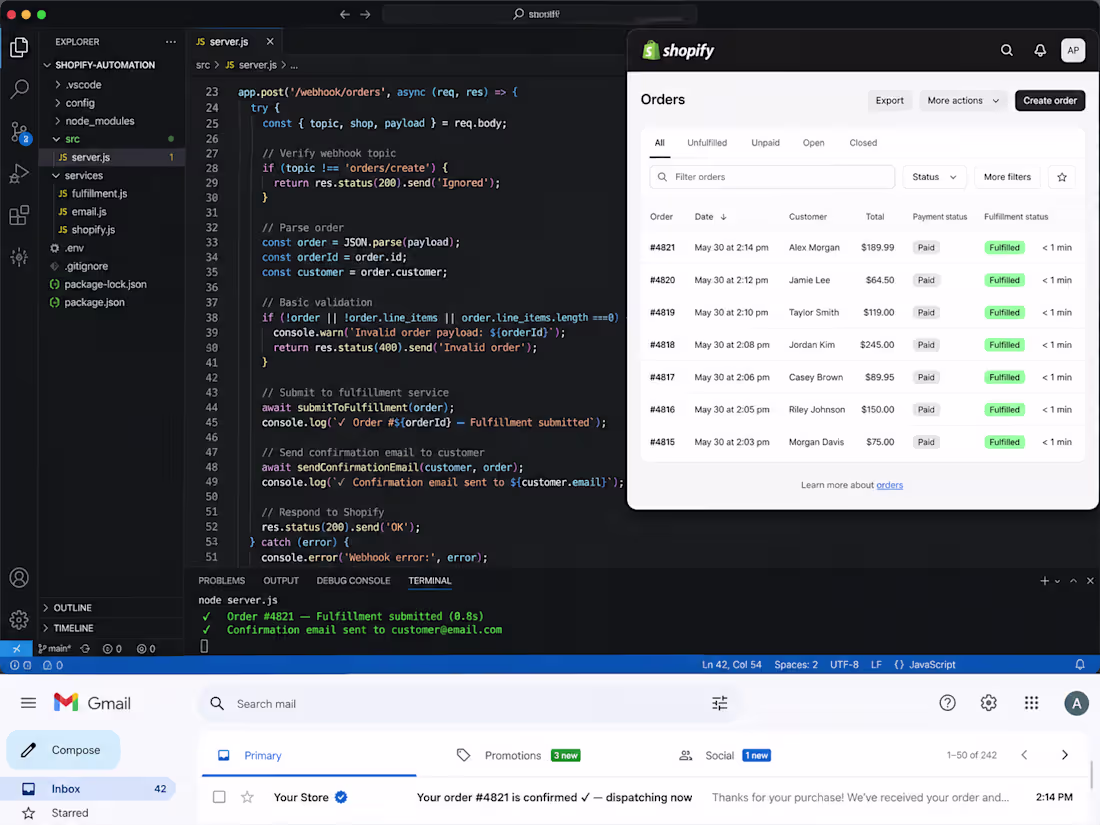Viewport: 1100px width, 825px height.
Task: Switch to the PROBLEMS panel tab
Action: coord(222,581)
